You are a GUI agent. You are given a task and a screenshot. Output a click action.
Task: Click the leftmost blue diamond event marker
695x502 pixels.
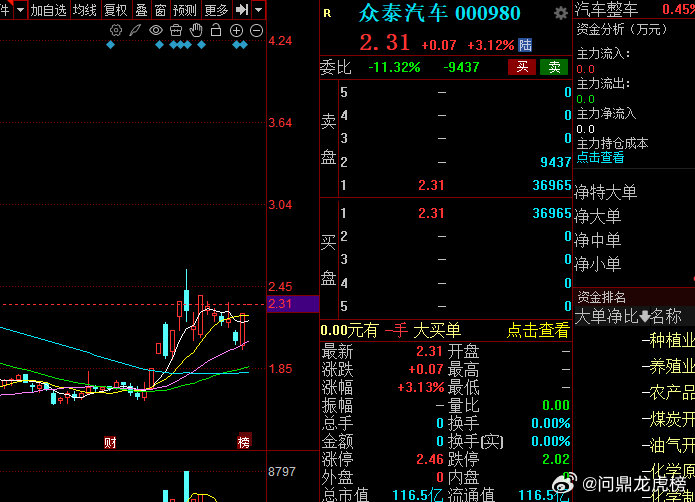pos(110,45)
